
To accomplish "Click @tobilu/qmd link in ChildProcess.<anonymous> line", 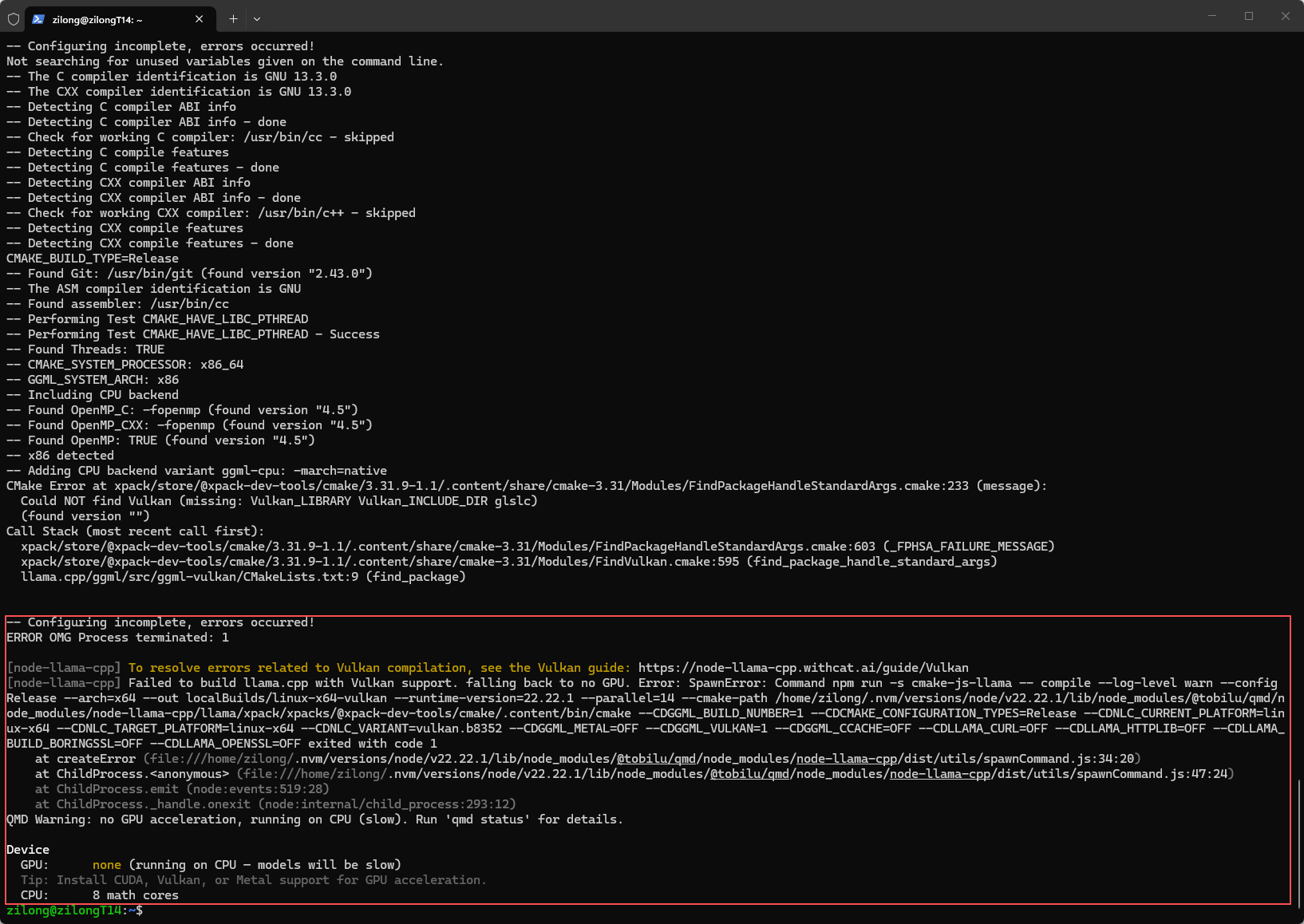I will coord(749,774).
